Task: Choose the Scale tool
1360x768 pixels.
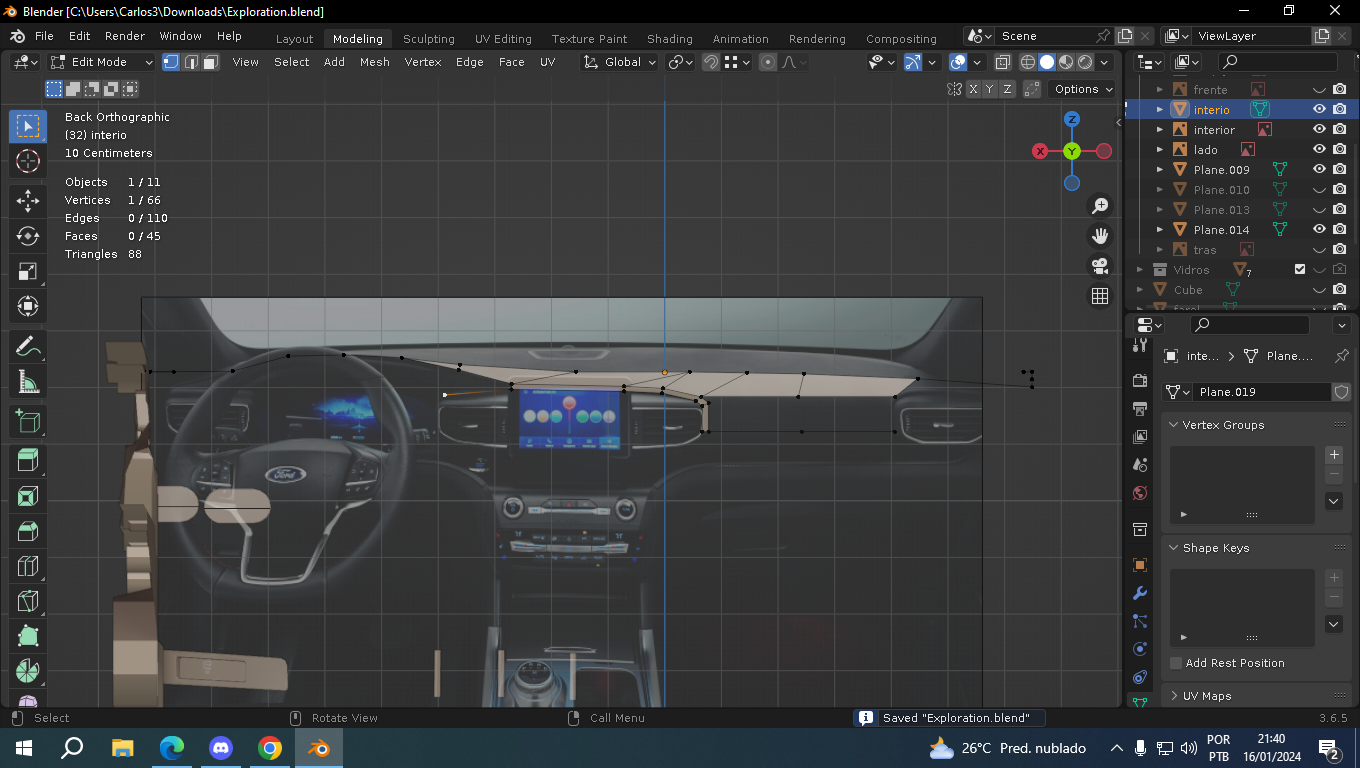Action: click(28, 272)
